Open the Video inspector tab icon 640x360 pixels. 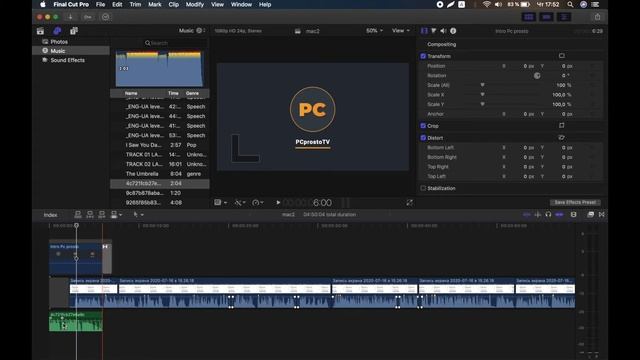pyautogui.click(x=424, y=31)
